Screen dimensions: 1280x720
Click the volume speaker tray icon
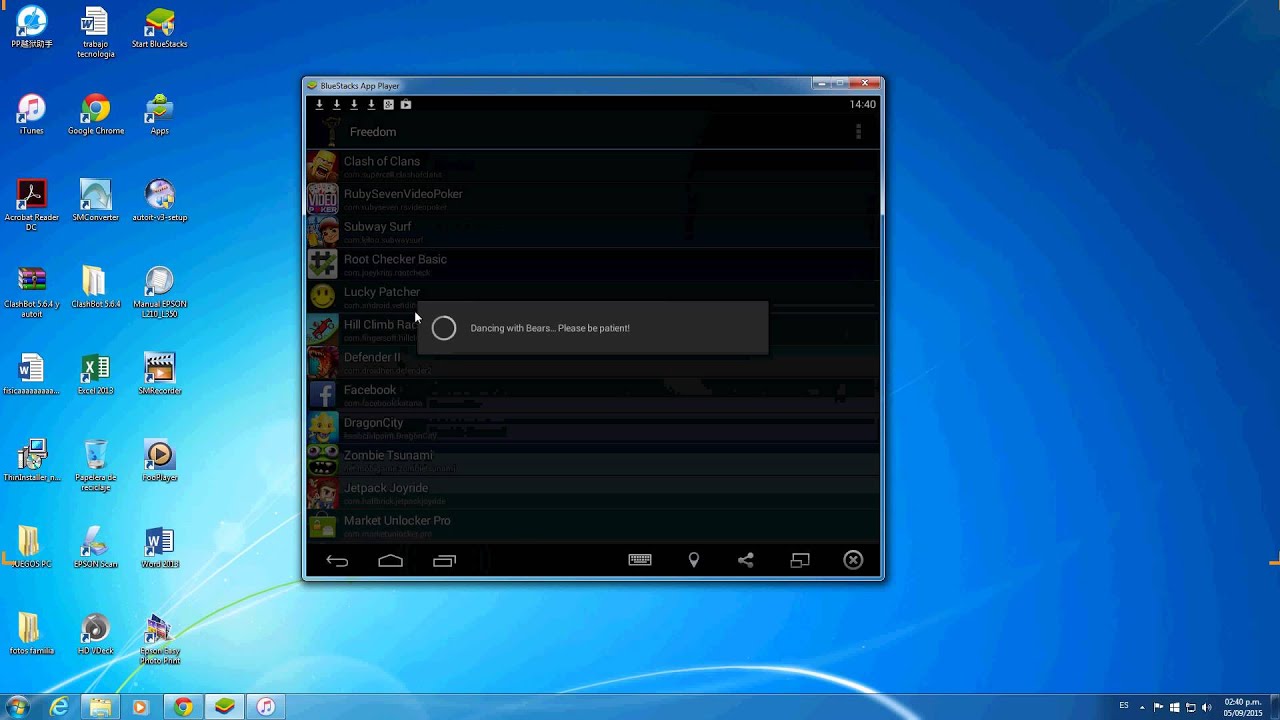click(1206, 707)
